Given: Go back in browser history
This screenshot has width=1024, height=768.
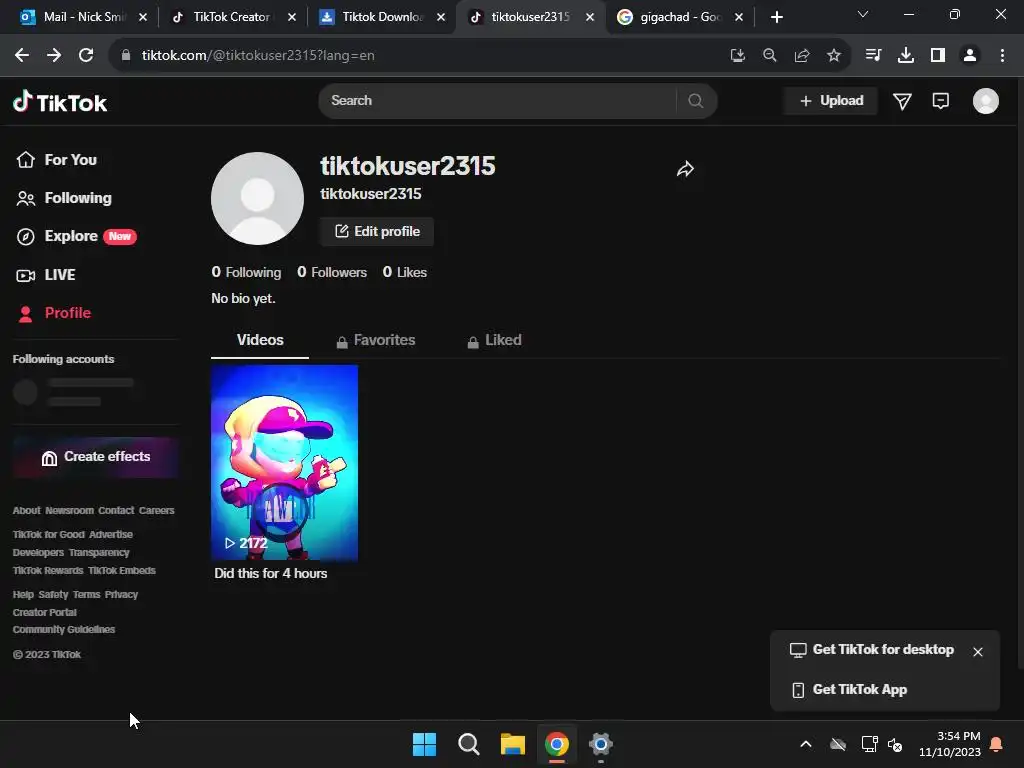Looking at the screenshot, I should pyautogui.click(x=22, y=56).
